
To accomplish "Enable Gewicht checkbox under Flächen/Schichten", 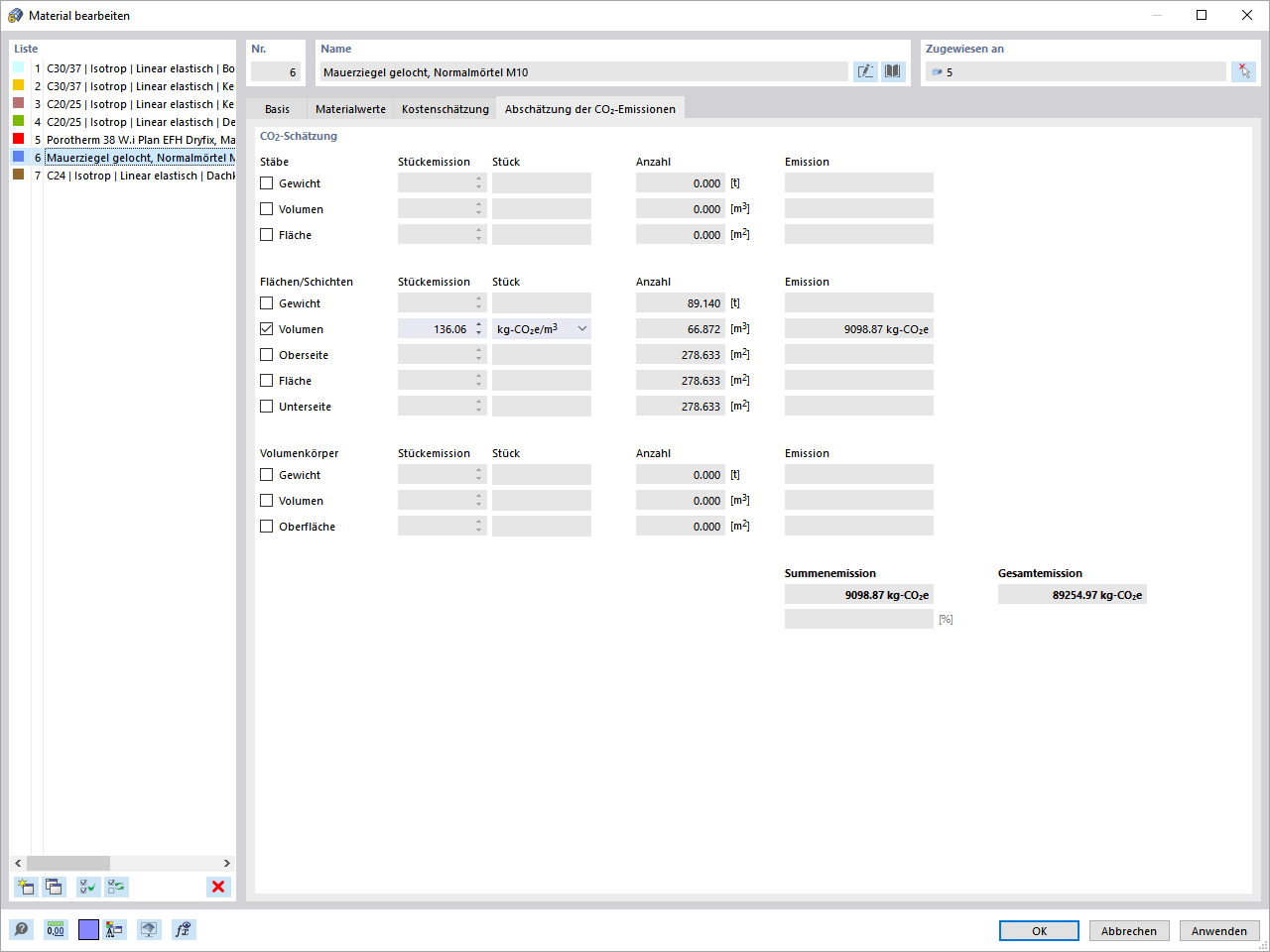I will (x=266, y=303).
